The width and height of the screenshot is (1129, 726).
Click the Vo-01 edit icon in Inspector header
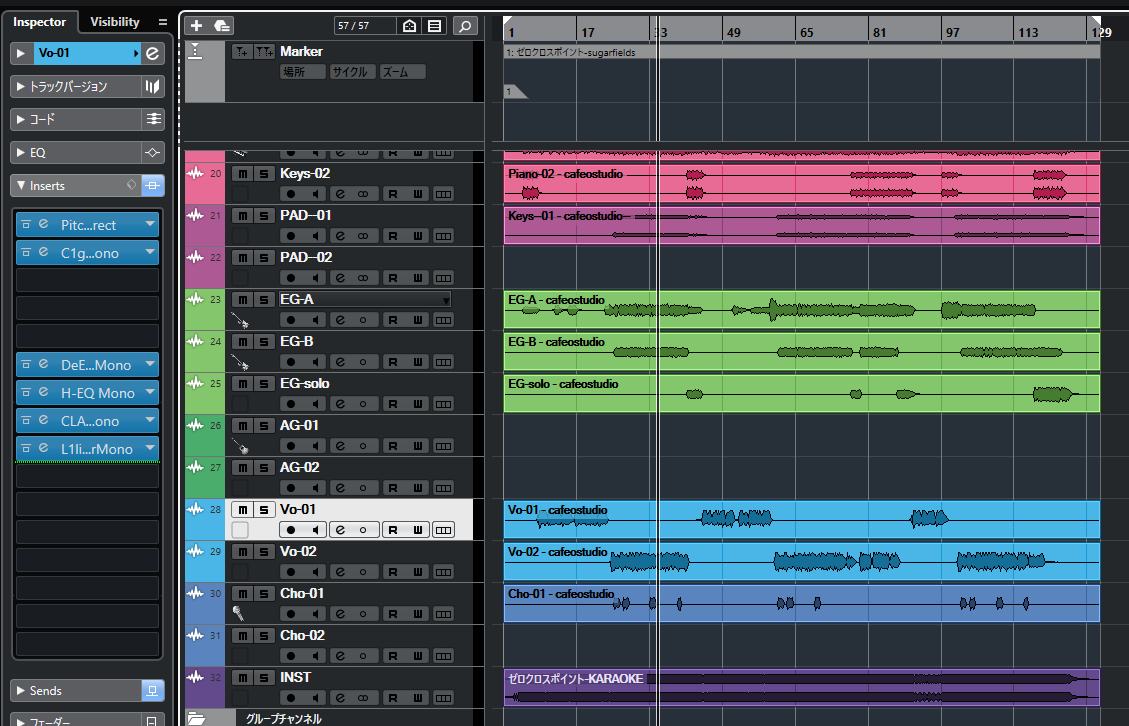click(152, 53)
